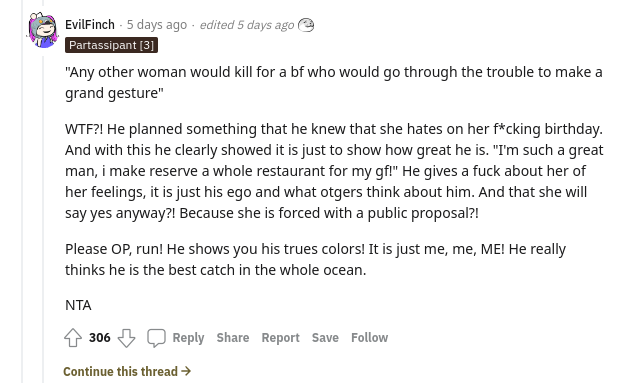Collapse the parent comment's outer thread line
This screenshot has width=633, height=383.
[23, 191]
